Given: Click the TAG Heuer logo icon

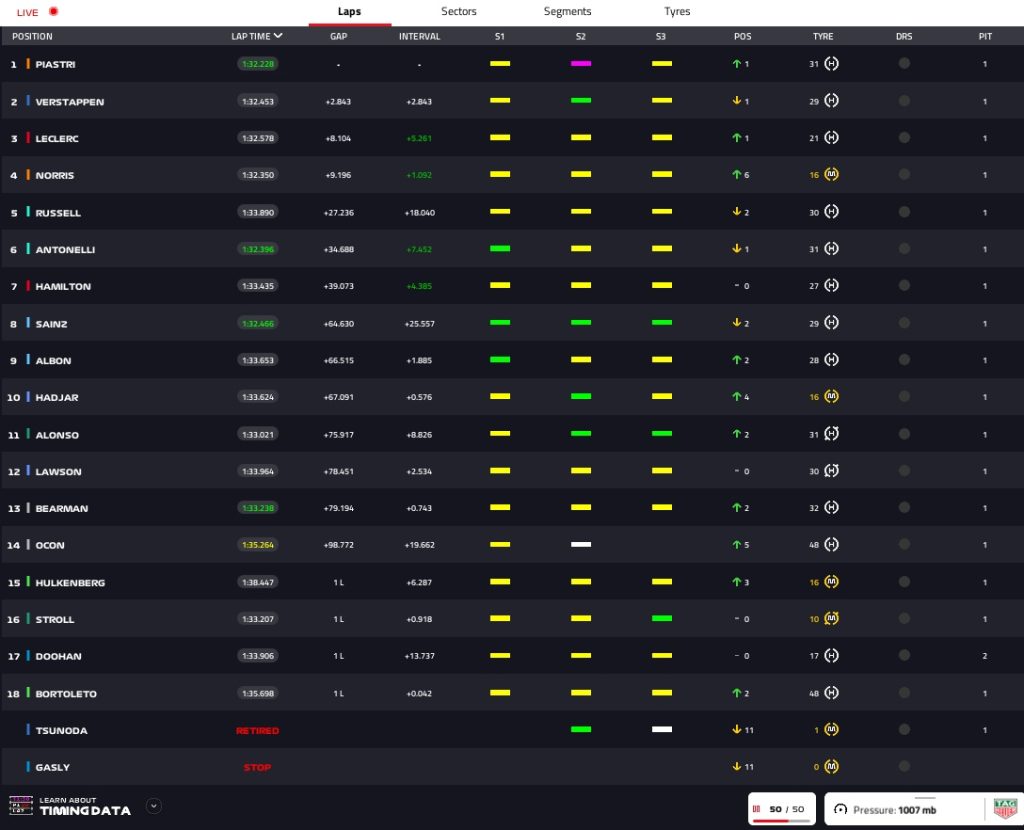Looking at the screenshot, I should coord(1005,808).
